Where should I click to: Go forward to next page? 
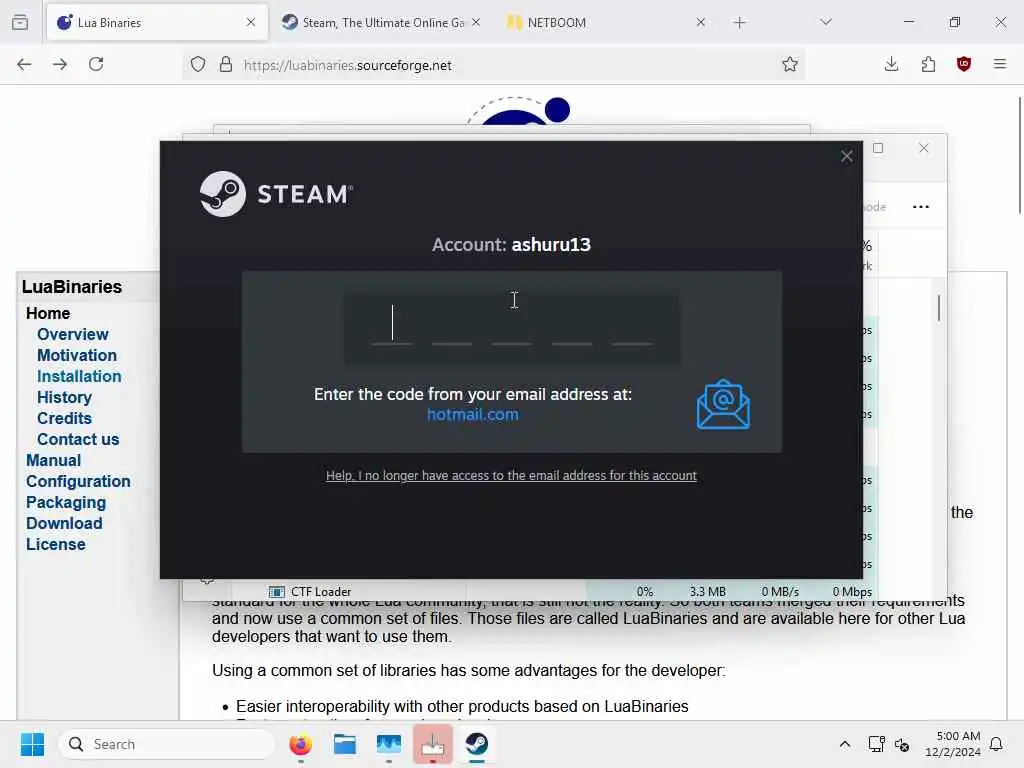click(60, 64)
